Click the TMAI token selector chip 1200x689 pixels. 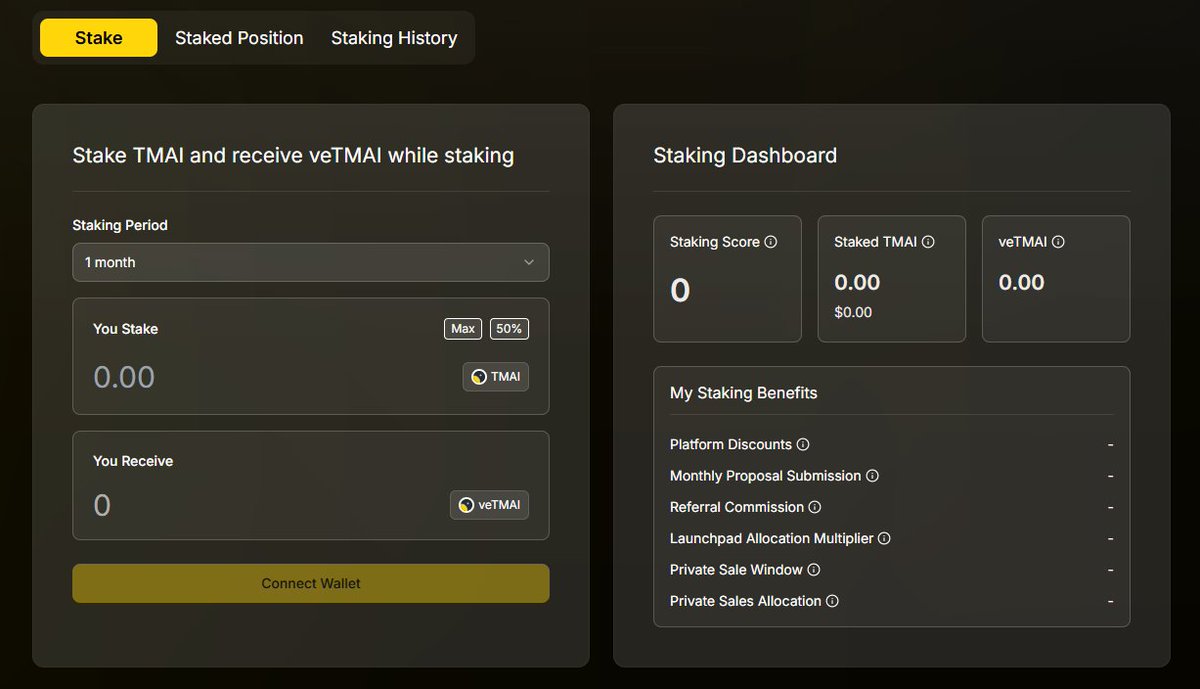[x=495, y=377]
